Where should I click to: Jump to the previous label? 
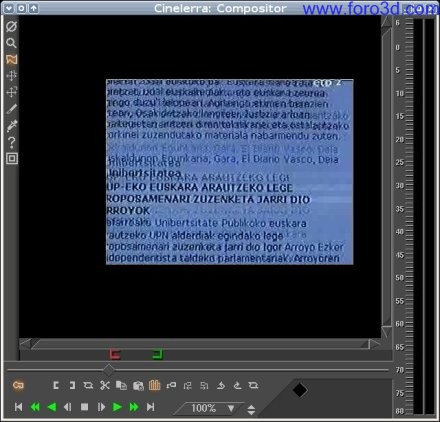pos(188,386)
